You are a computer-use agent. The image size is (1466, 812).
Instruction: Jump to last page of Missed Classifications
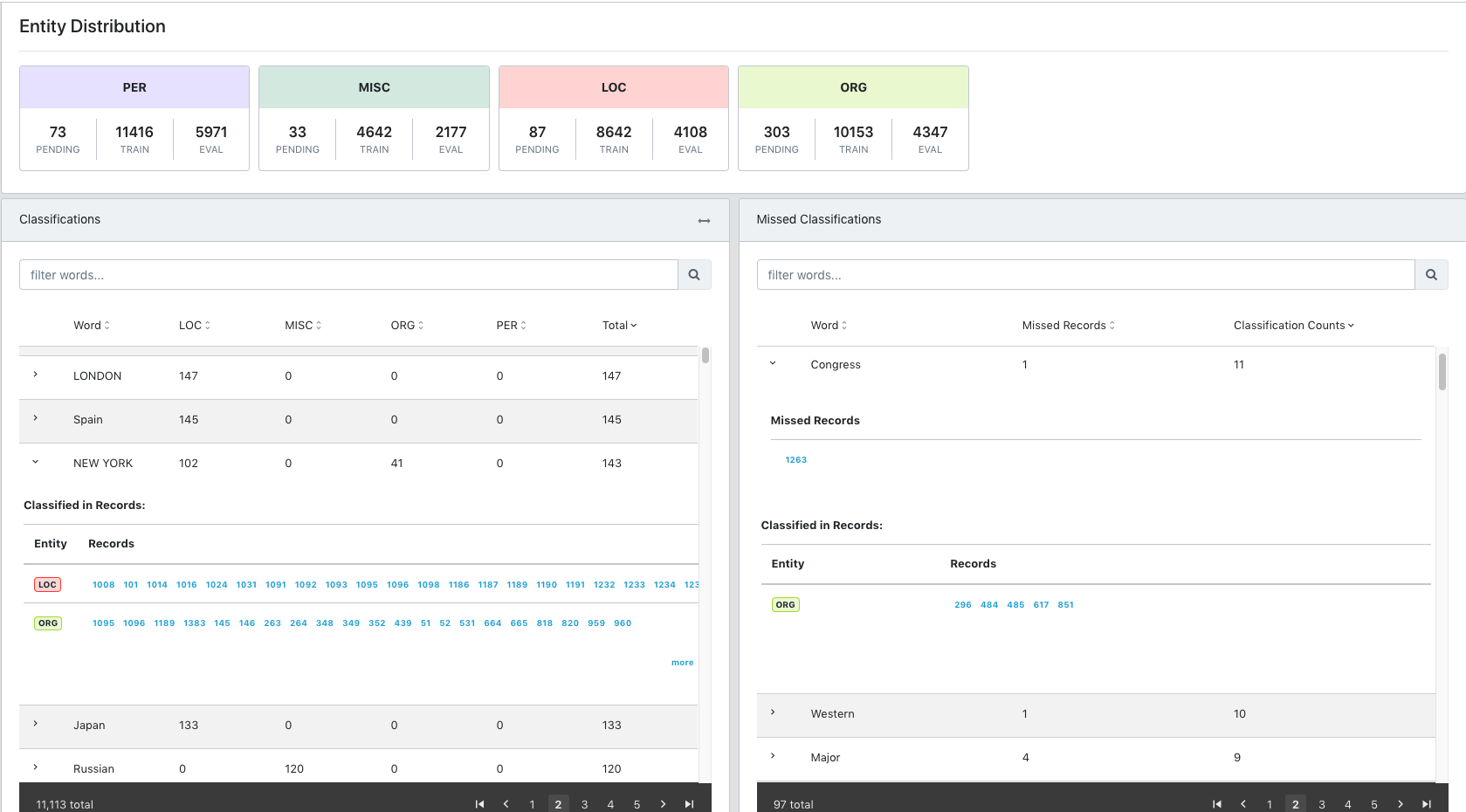tap(1426, 804)
